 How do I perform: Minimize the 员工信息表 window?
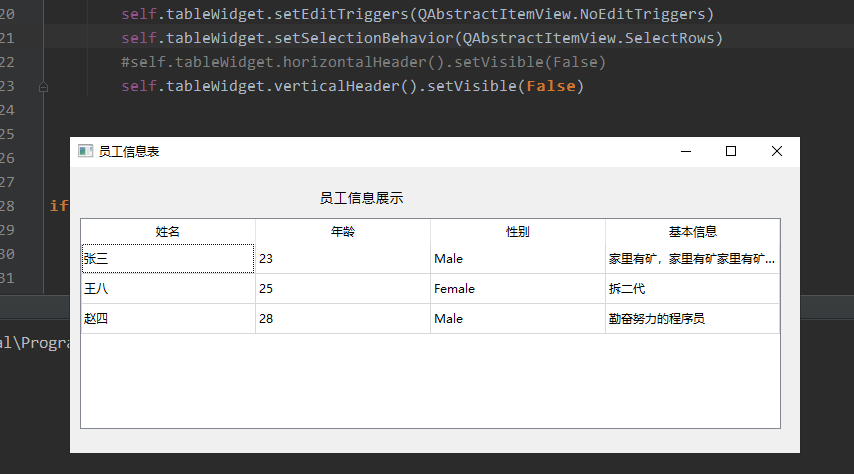click(686, 151)
